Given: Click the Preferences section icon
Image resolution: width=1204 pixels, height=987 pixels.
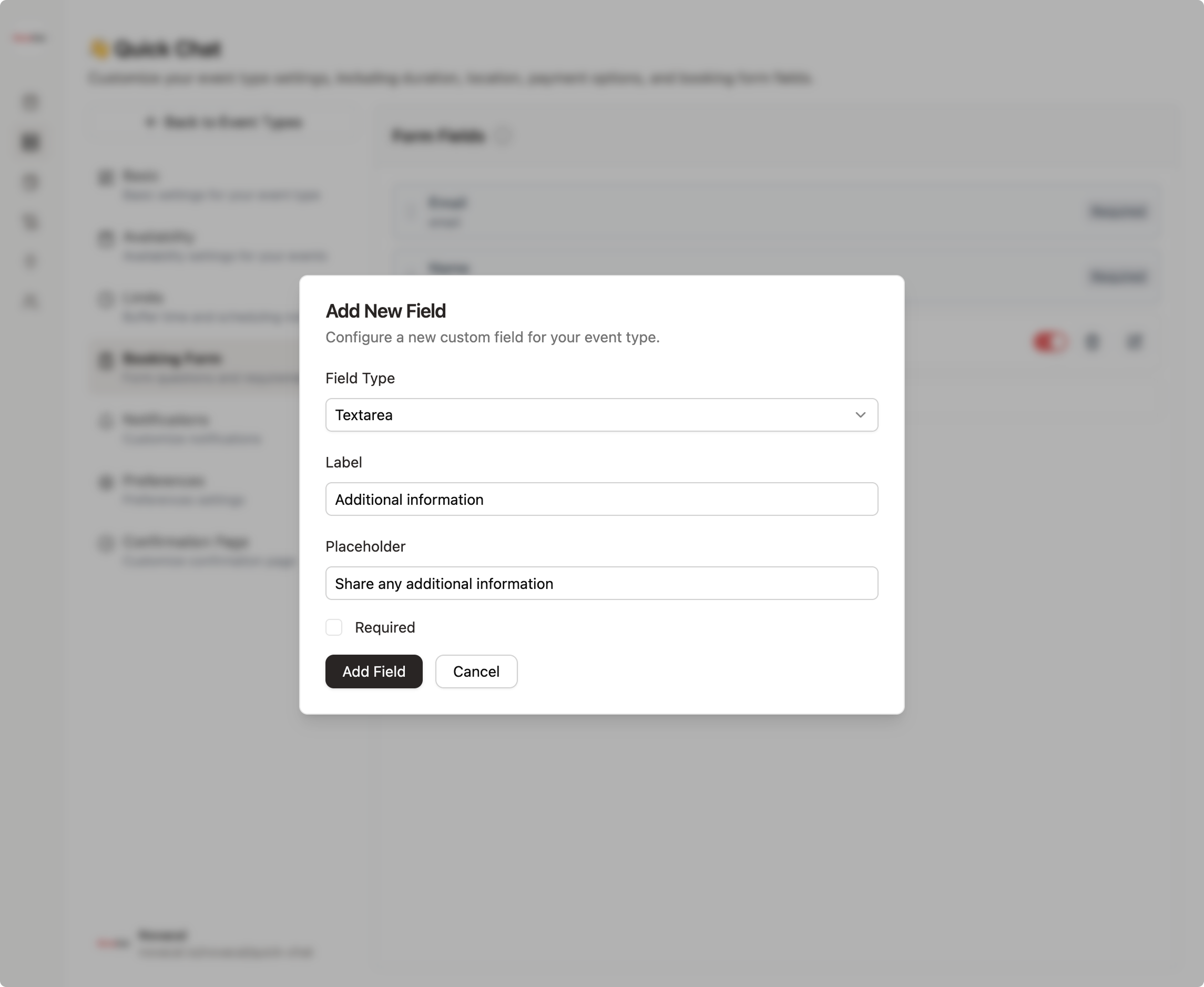Looking at the screenshot, I should [106, 482].
